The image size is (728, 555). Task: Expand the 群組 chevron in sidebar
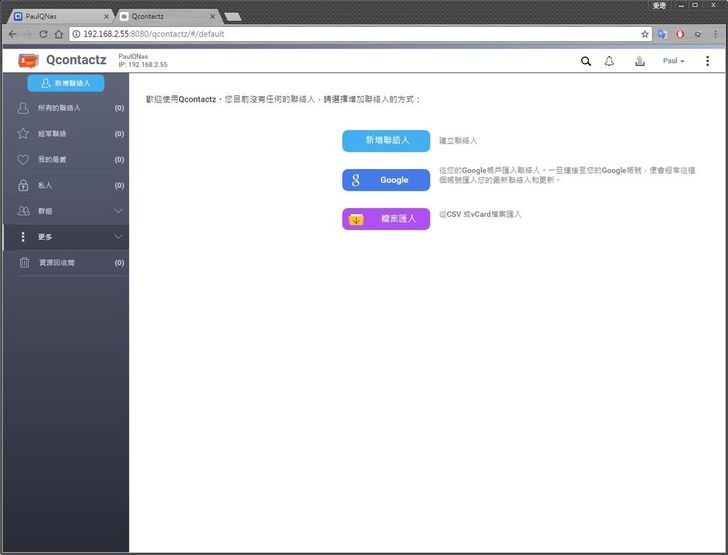118,211
